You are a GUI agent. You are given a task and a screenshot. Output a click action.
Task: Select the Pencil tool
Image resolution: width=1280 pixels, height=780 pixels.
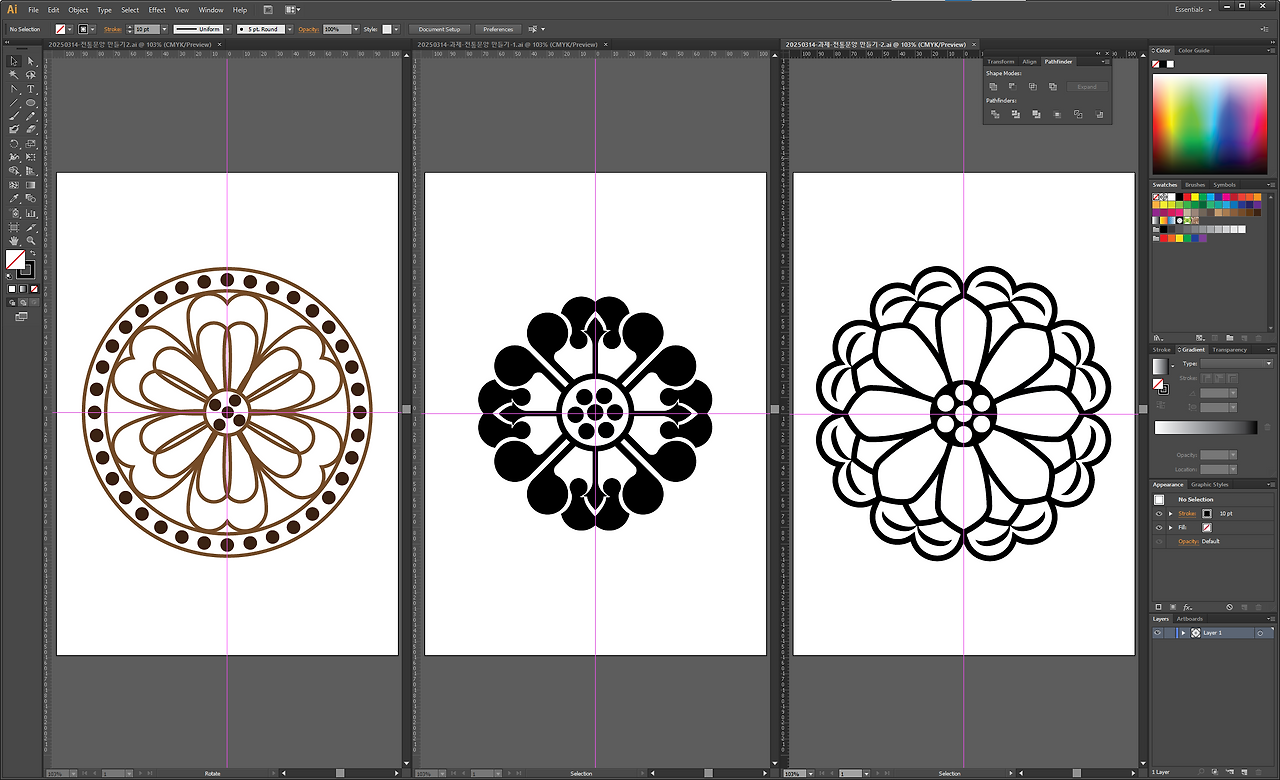click(31, 116)
